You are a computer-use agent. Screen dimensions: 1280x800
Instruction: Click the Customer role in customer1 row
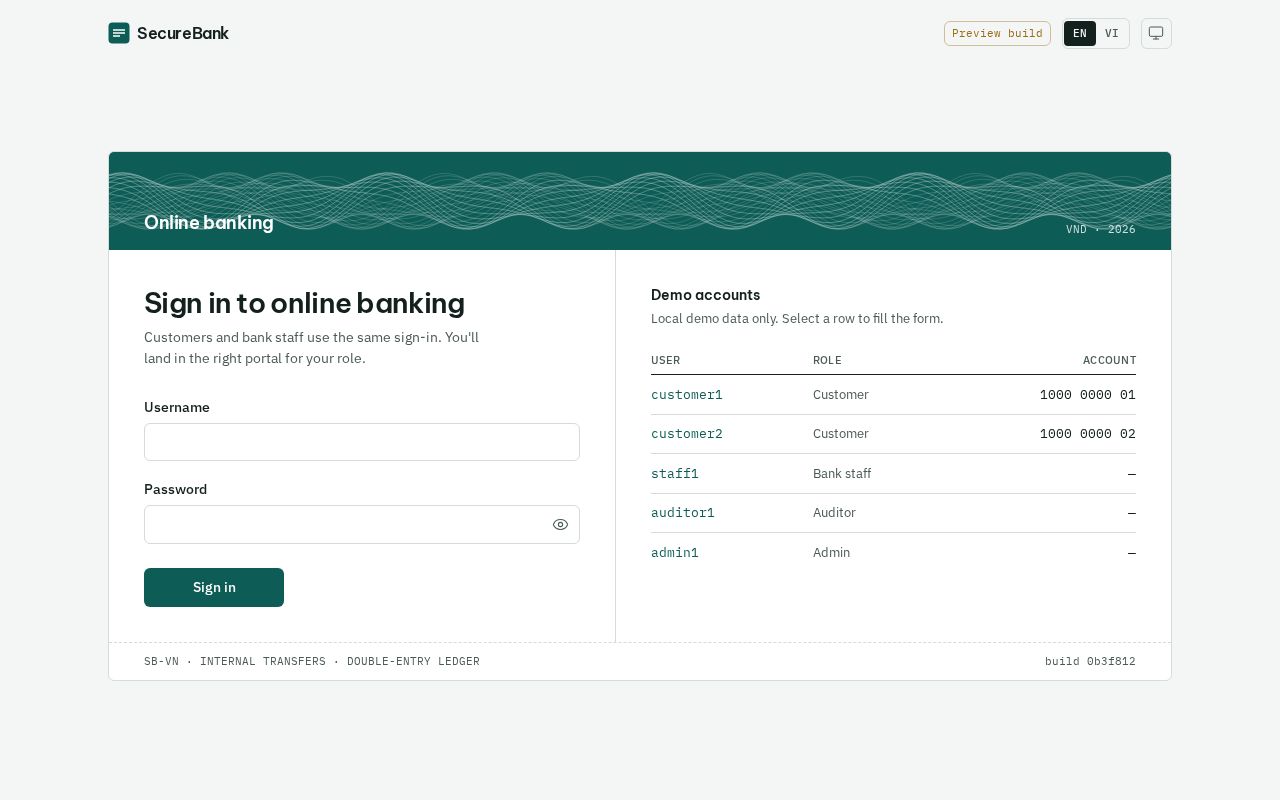tap(840, 395)
